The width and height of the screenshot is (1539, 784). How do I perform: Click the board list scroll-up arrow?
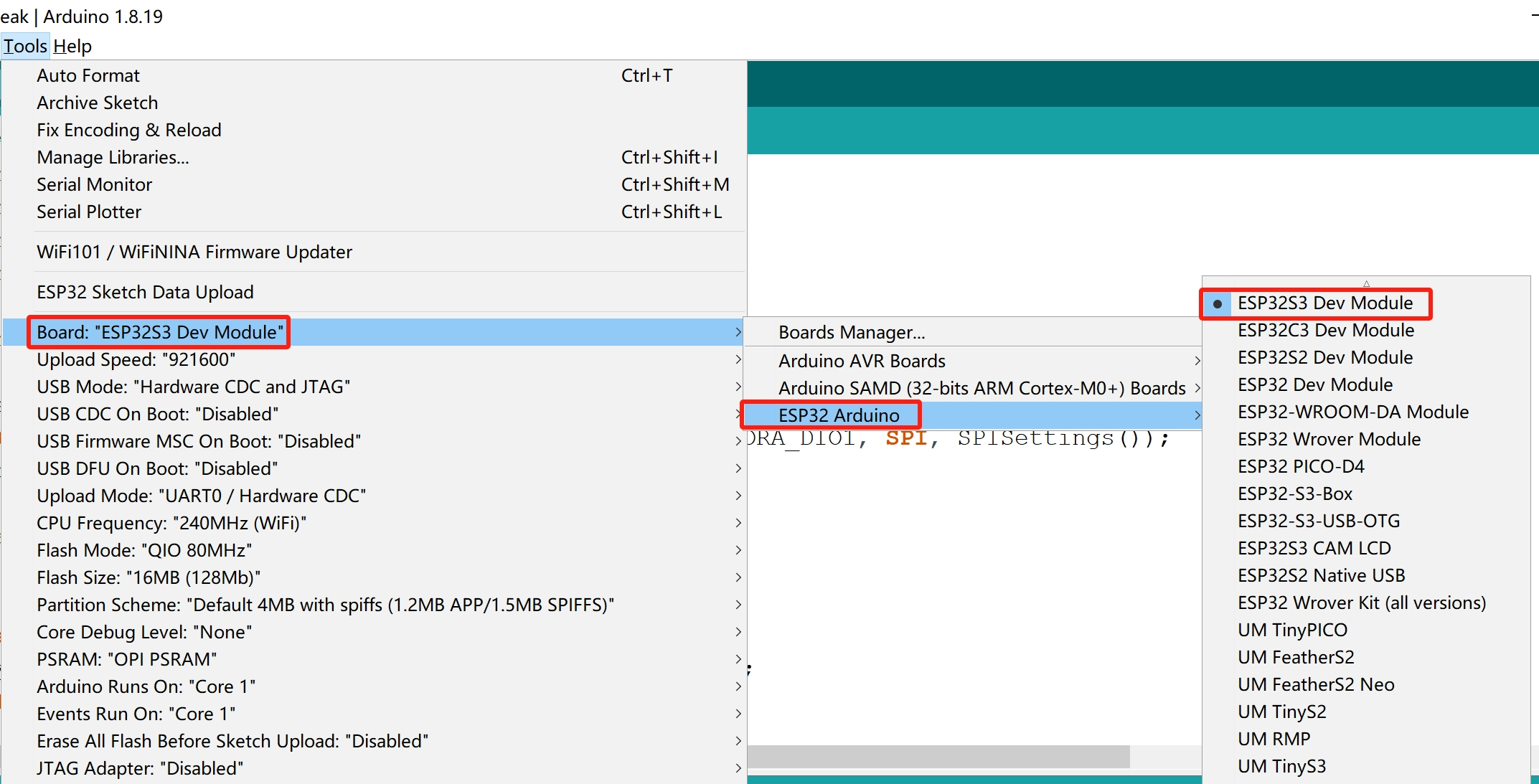1366,283
